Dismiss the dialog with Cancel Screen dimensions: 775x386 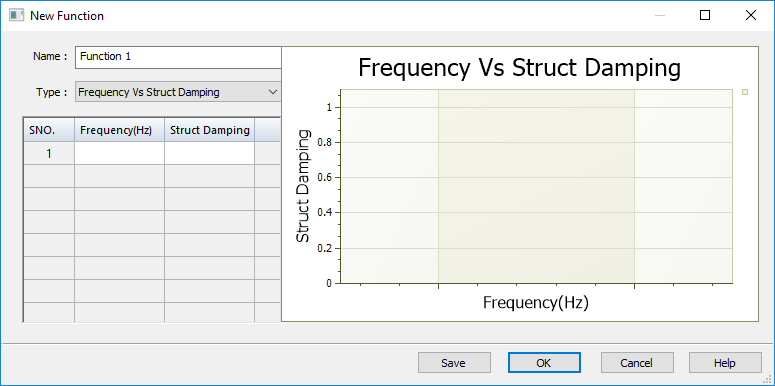(637, 363)
